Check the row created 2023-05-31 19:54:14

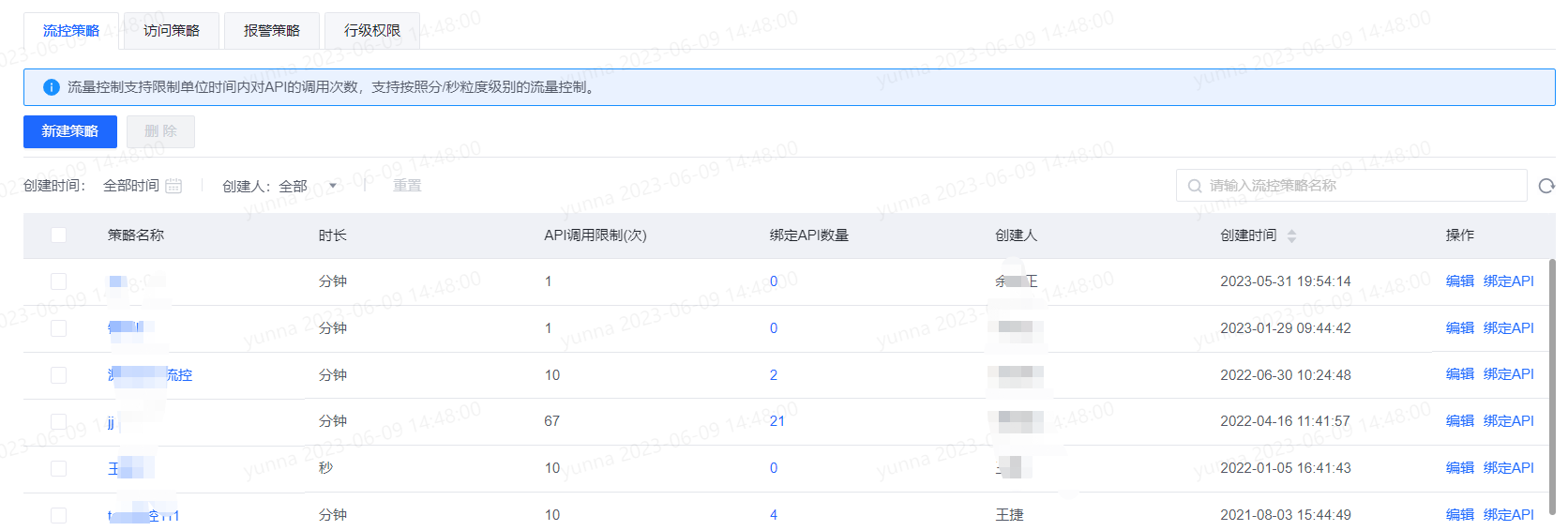click(x=58, y=281)
